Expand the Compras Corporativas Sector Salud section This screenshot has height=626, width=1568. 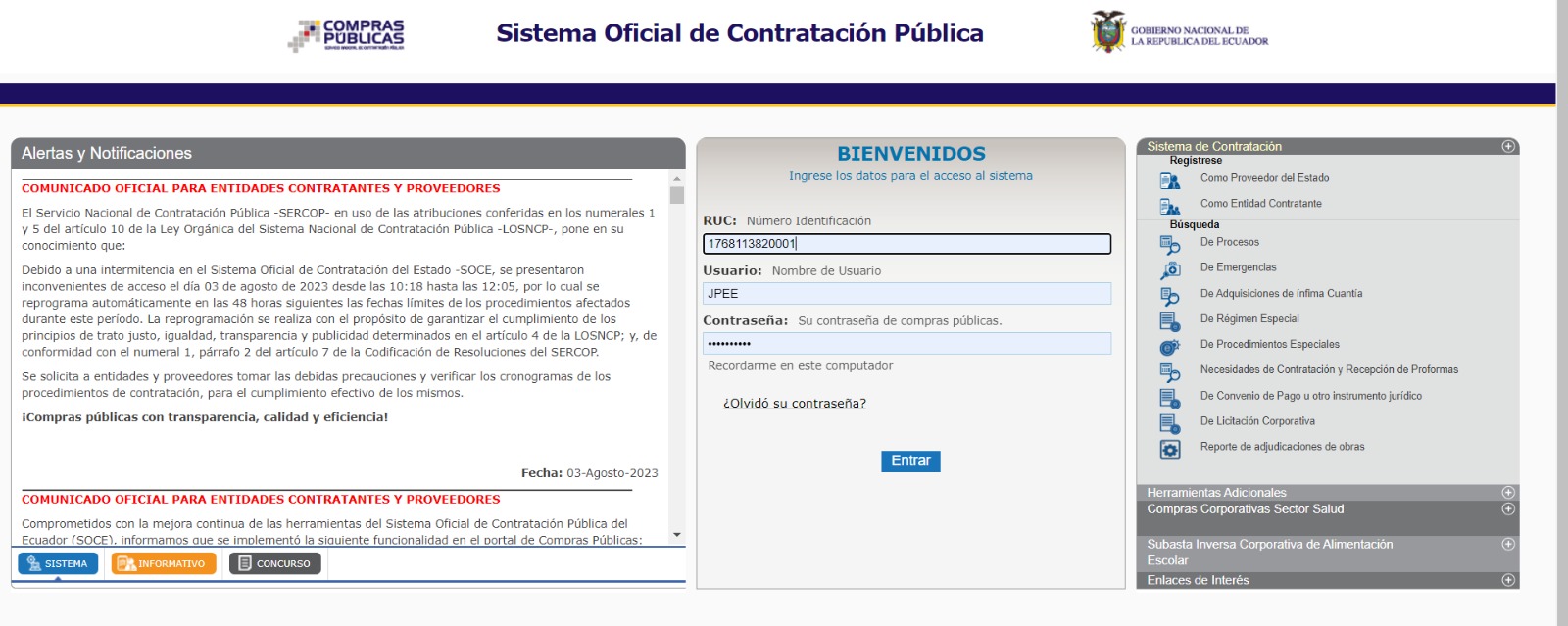click(x=1508, y=509)
